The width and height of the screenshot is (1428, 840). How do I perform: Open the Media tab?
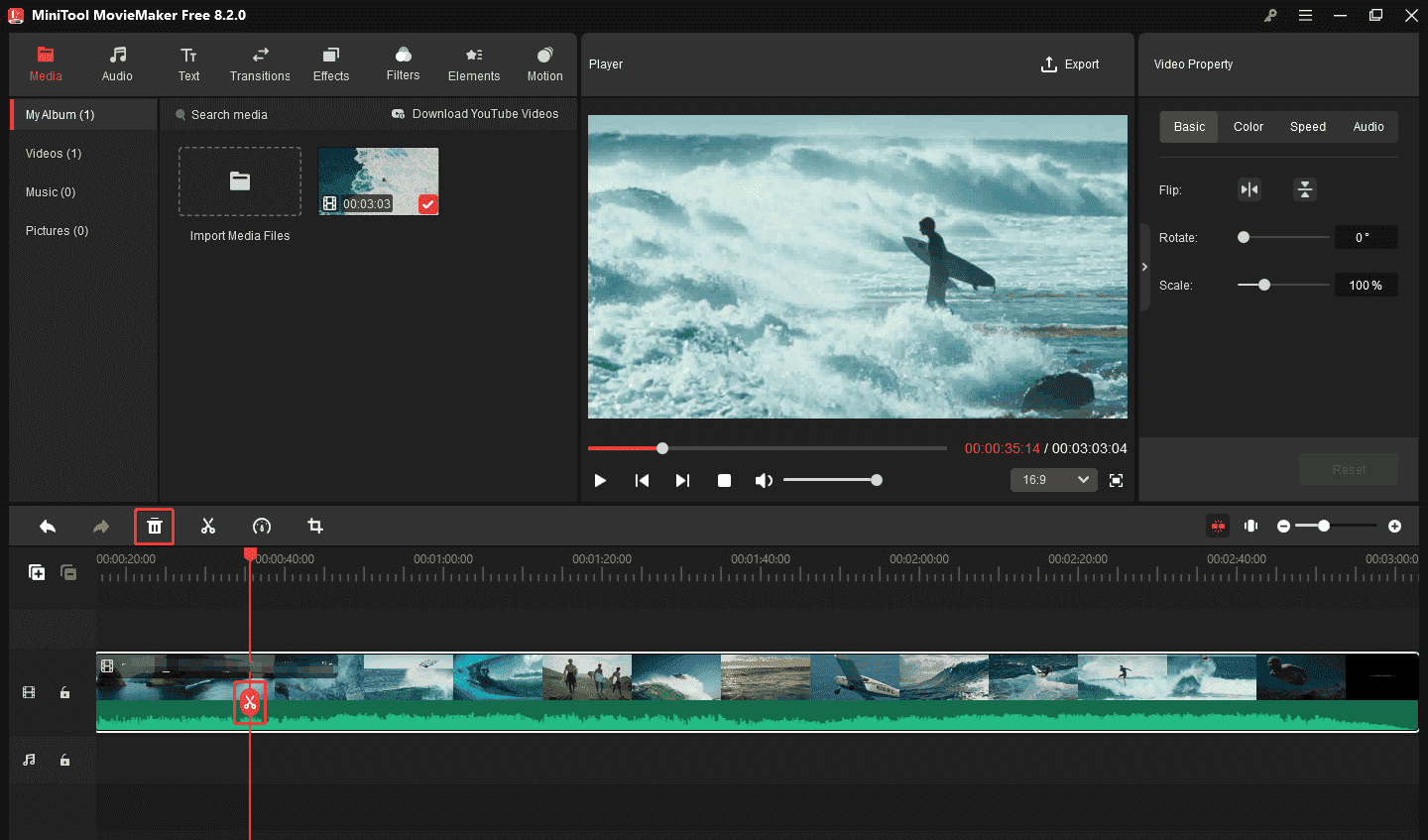pyautogui.click(x=46, y=64)
